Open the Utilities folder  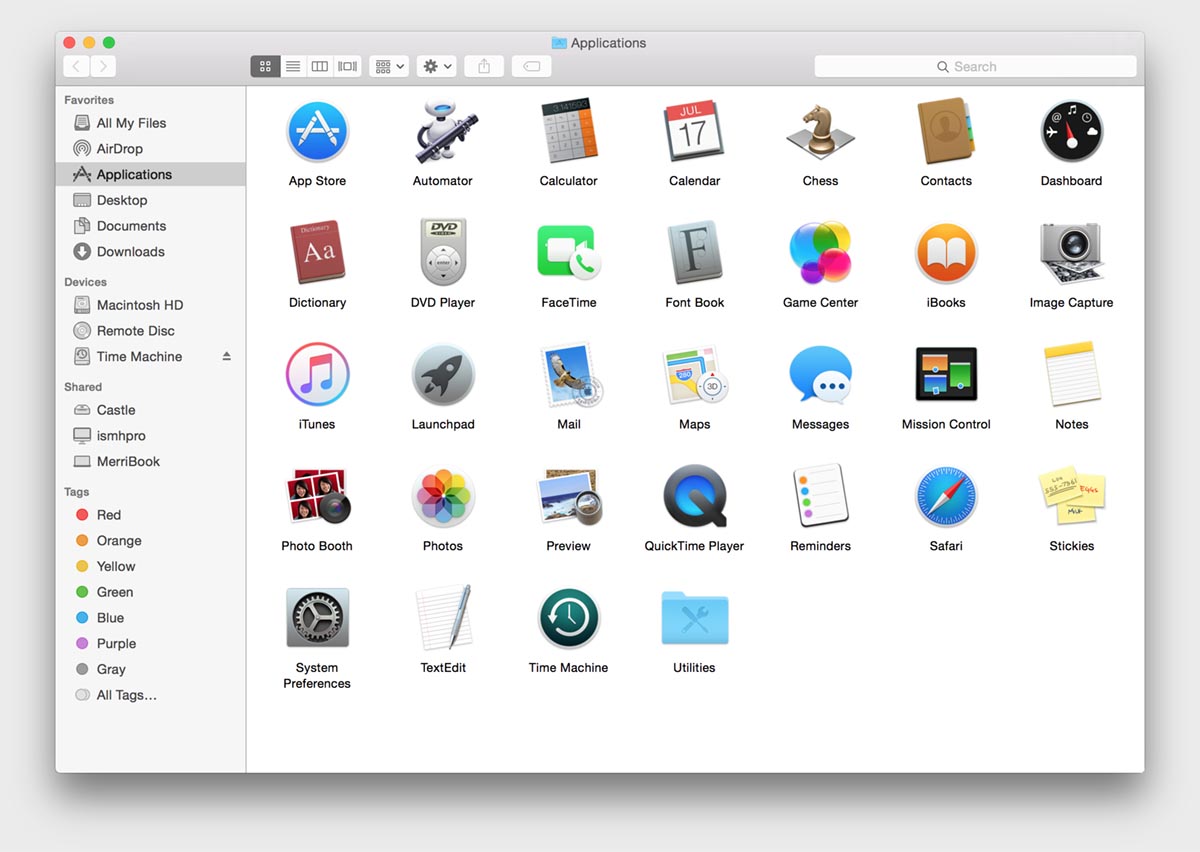pyautogui.click(x=694, y=618)
